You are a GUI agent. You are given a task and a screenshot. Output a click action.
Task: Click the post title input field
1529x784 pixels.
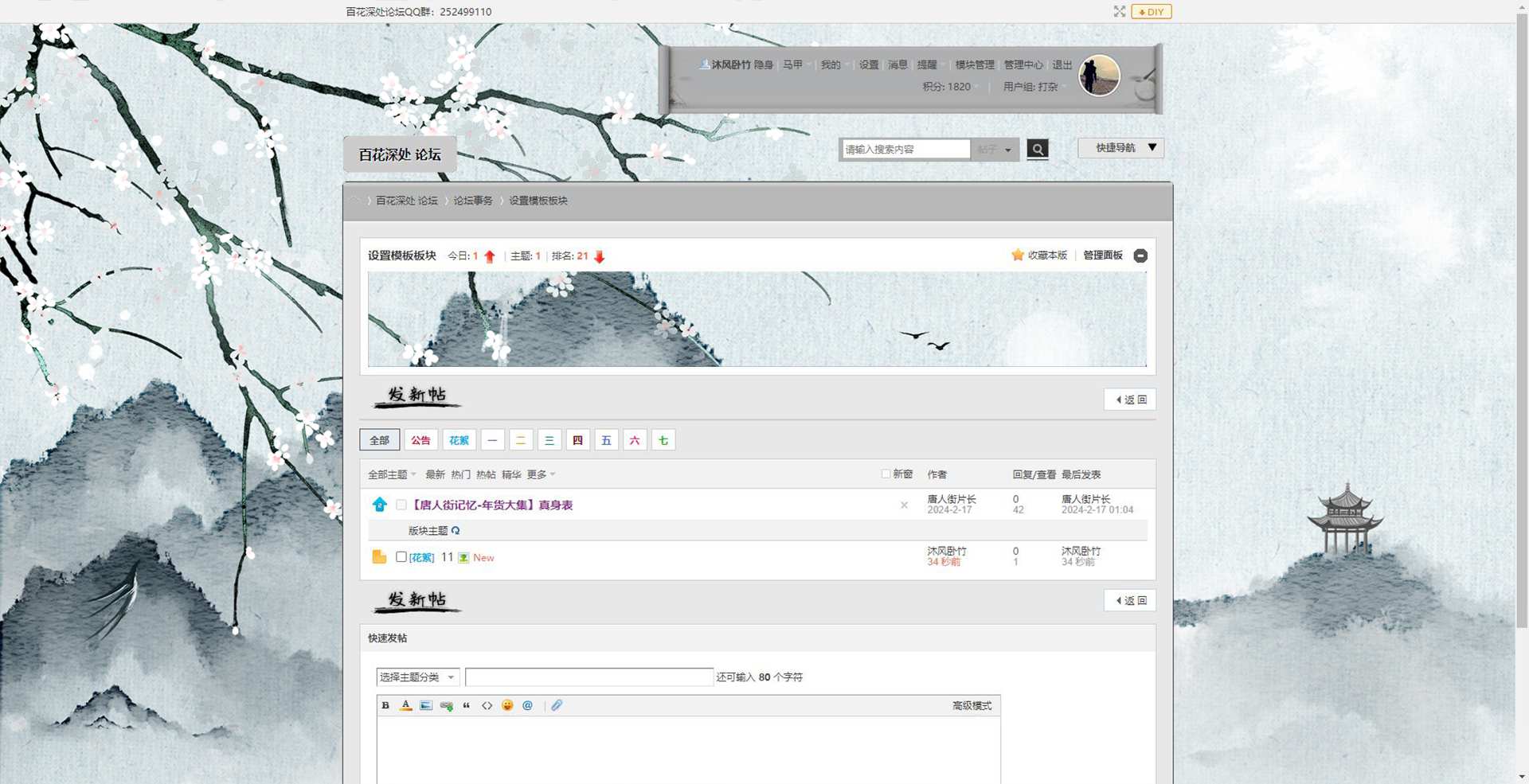pyautogui.click(x=589, y=677)
